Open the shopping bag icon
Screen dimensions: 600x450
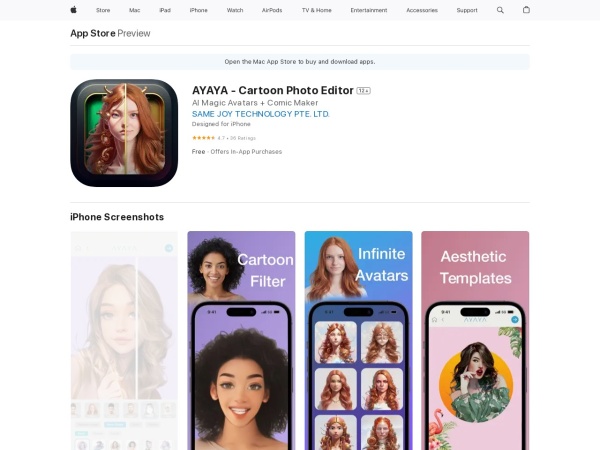point(527,10)
